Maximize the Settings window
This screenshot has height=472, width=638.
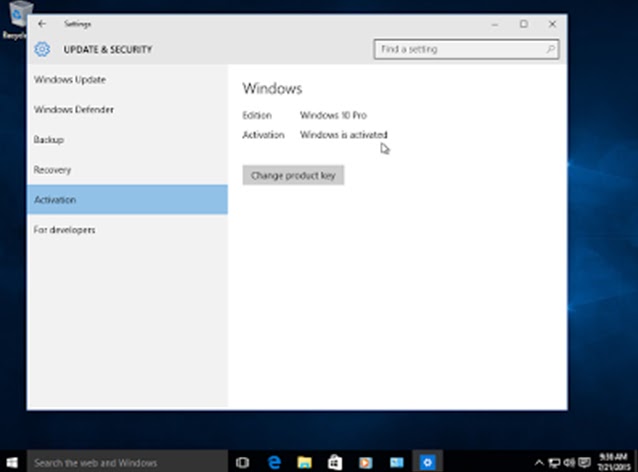click(524, 24)
